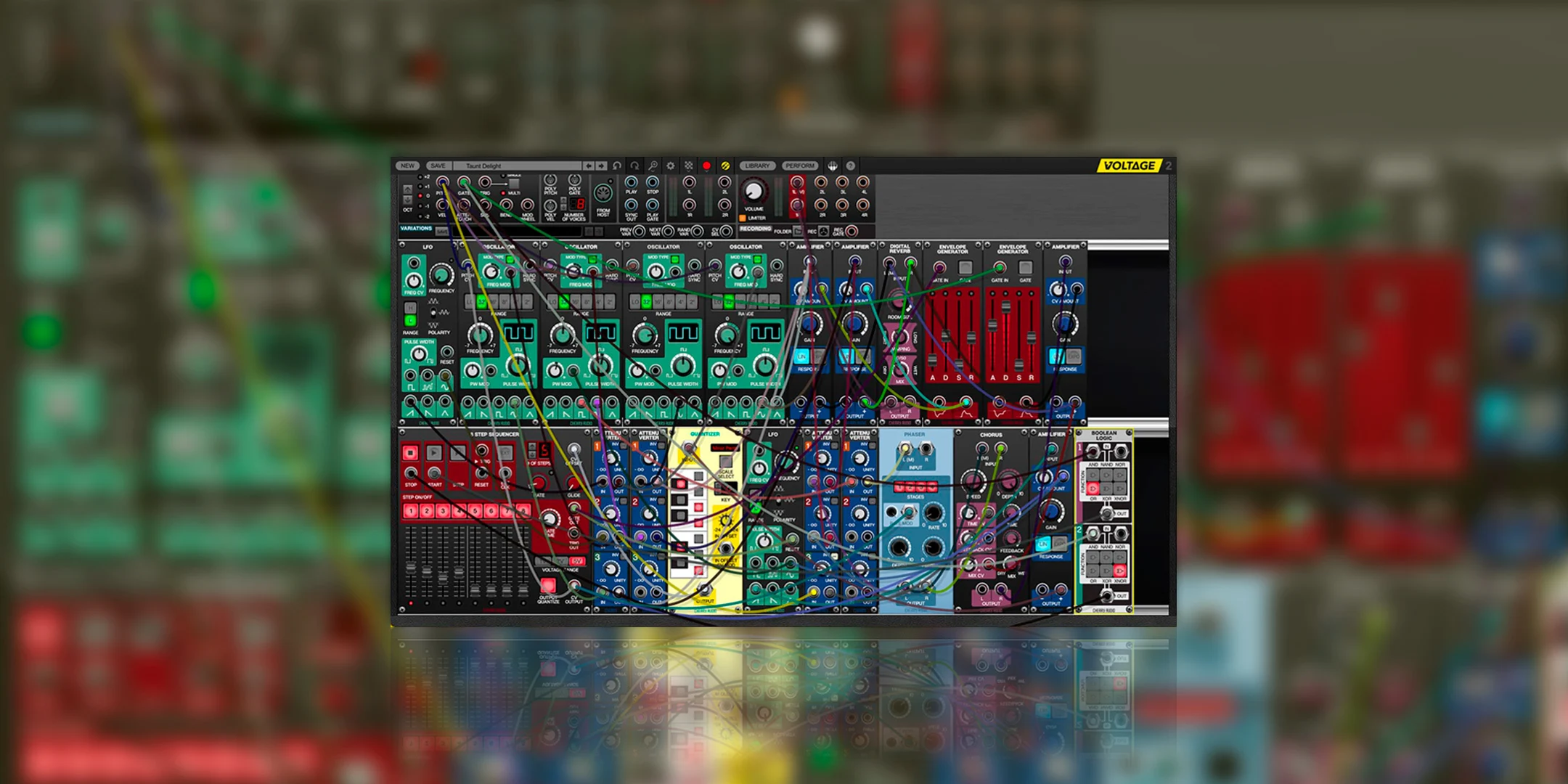
Task: Select XNOR function in Boolean Logic section 2
Action: click(x=1120, y=571)
